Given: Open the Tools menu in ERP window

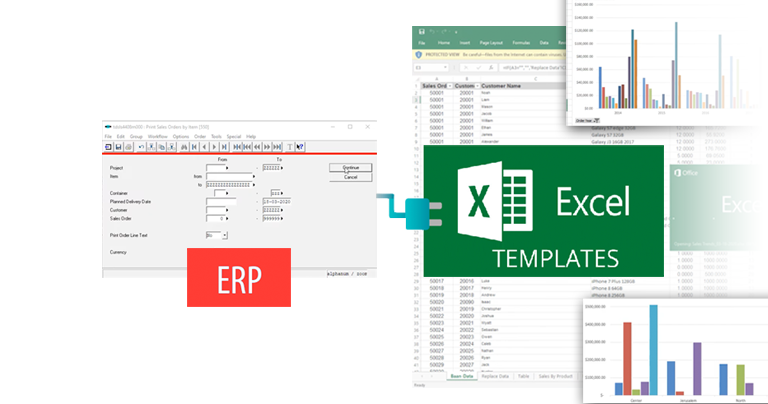Looking at the screenshot, I should click(x=216, y=137).
